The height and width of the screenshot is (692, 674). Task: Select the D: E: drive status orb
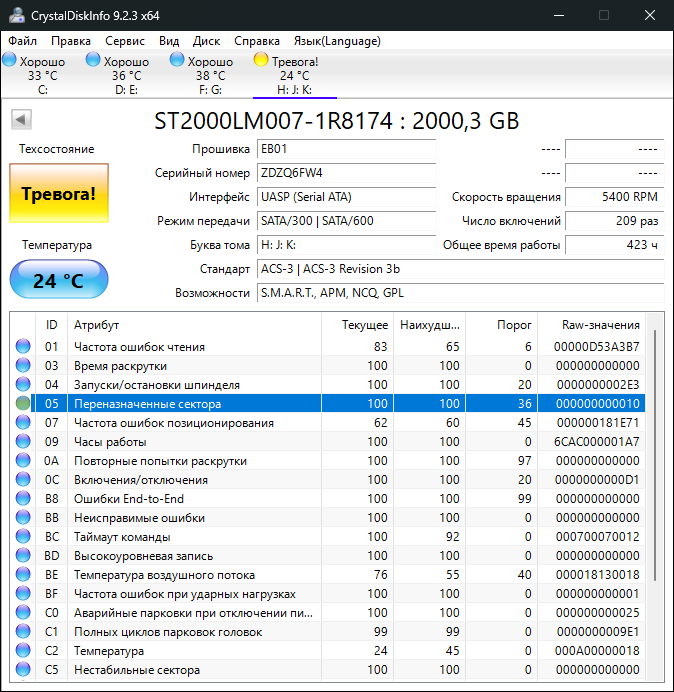pyautogui.click(x=93, y=61)
